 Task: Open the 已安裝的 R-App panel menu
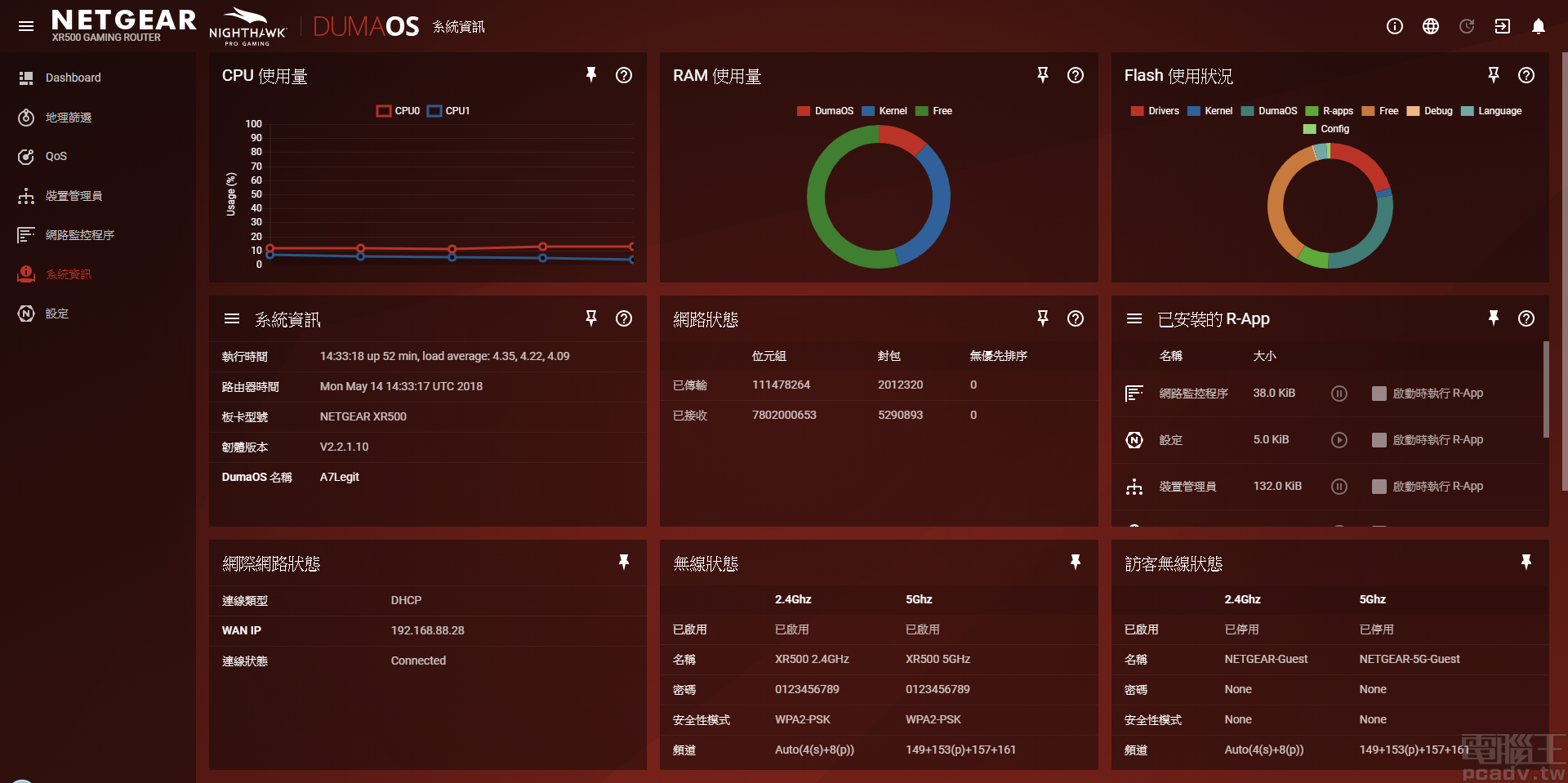tap(1134, 318)
